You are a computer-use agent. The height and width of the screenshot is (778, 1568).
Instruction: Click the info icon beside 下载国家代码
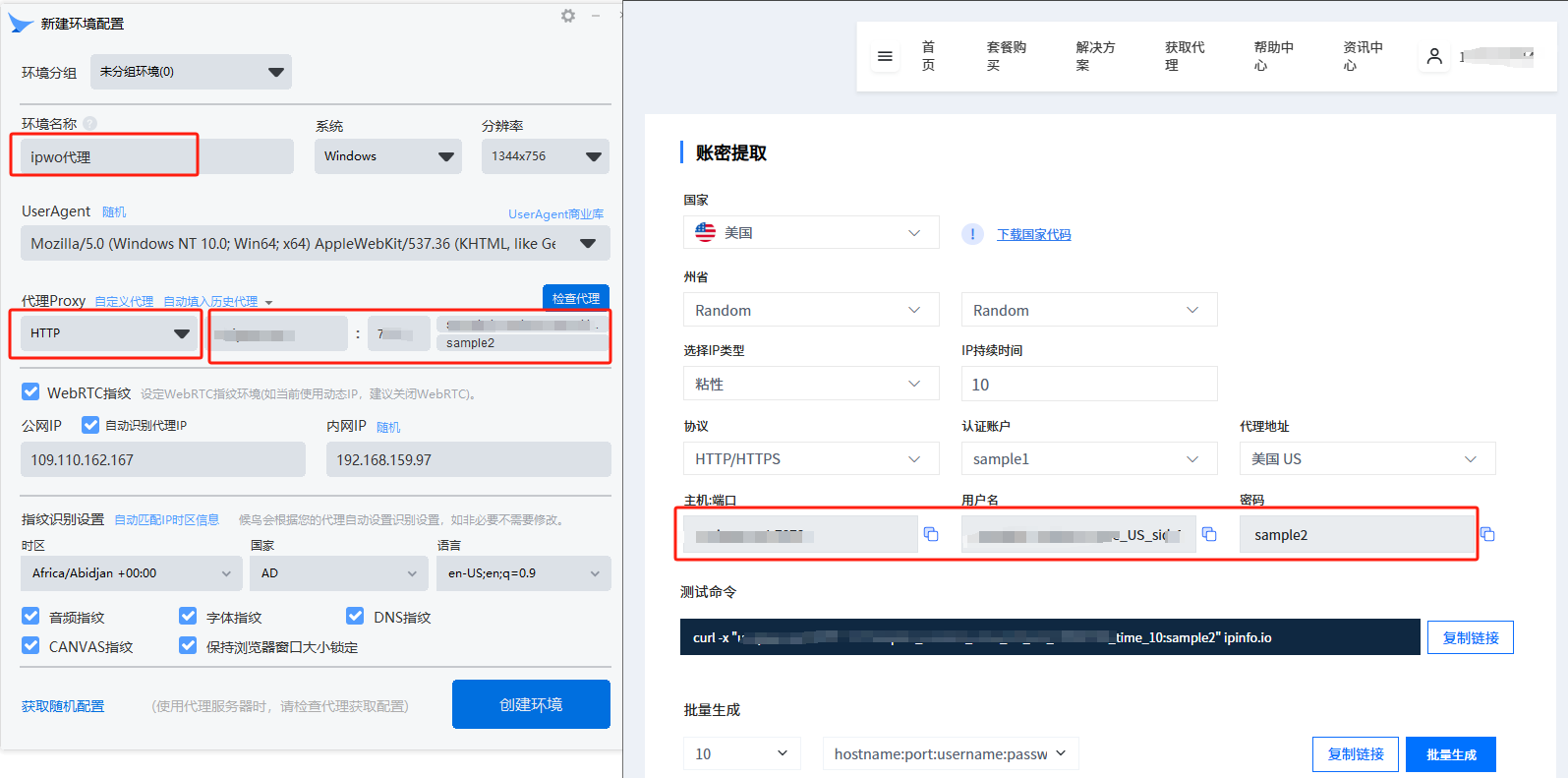click(972, 234)
